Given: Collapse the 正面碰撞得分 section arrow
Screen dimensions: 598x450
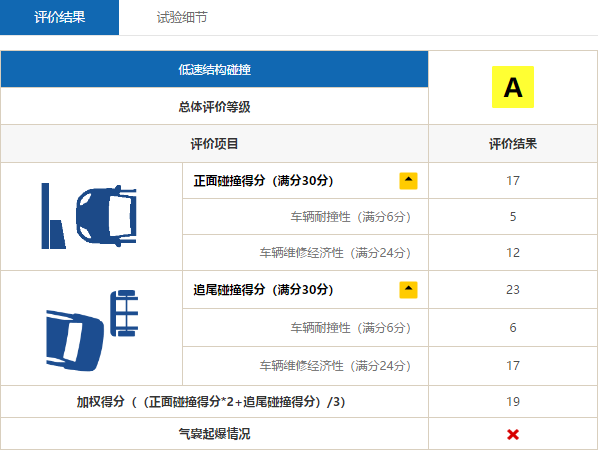Looking at the screenshot, I should (408, 181).
